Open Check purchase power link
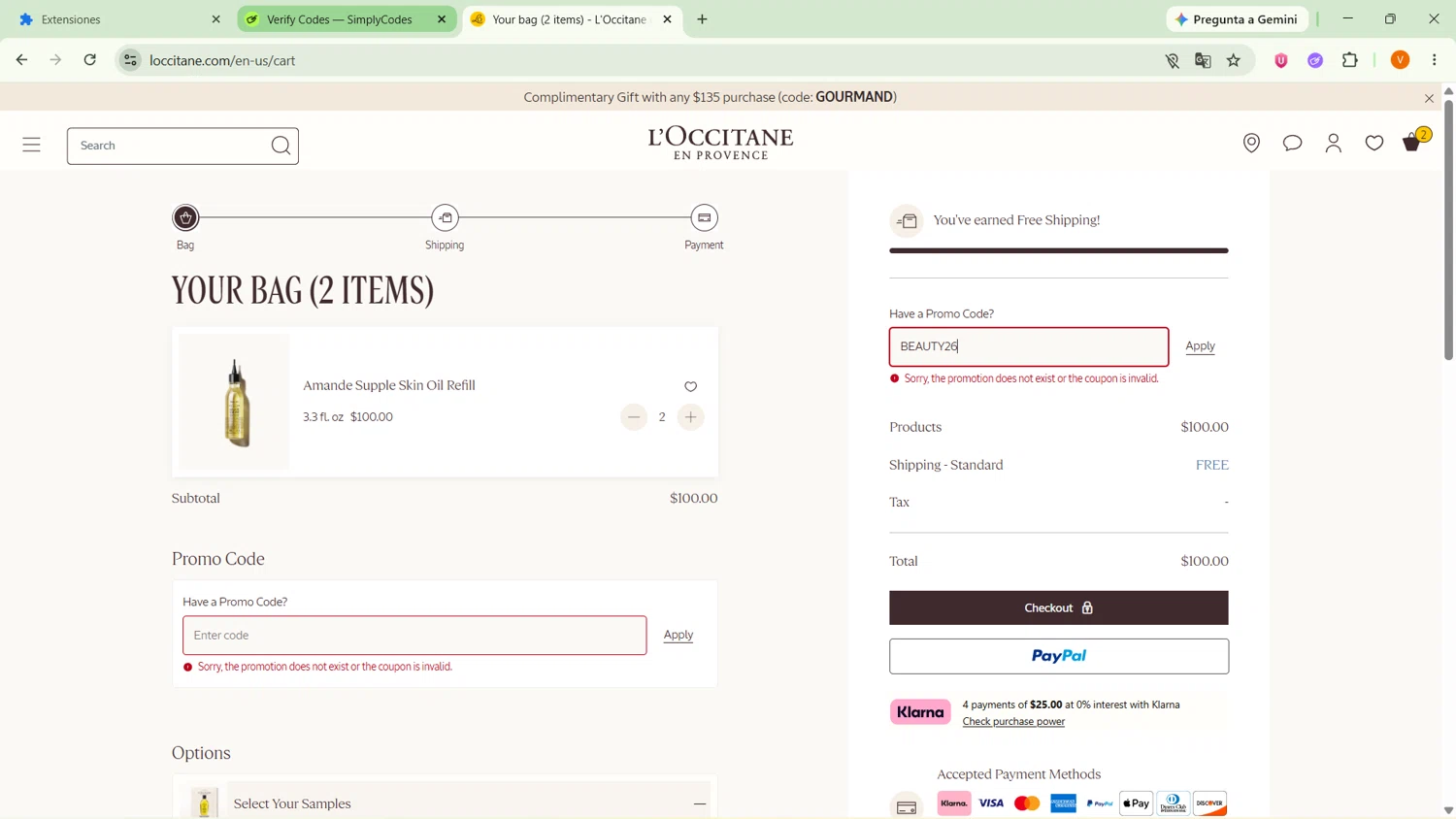The image size is (1456, 819). click(x=1013, y=722)
